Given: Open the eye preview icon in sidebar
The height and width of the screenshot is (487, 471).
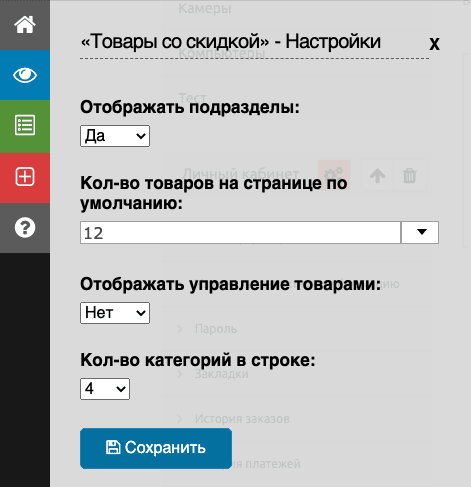Looking at the screenshot, I should click(x=25, y=75).
